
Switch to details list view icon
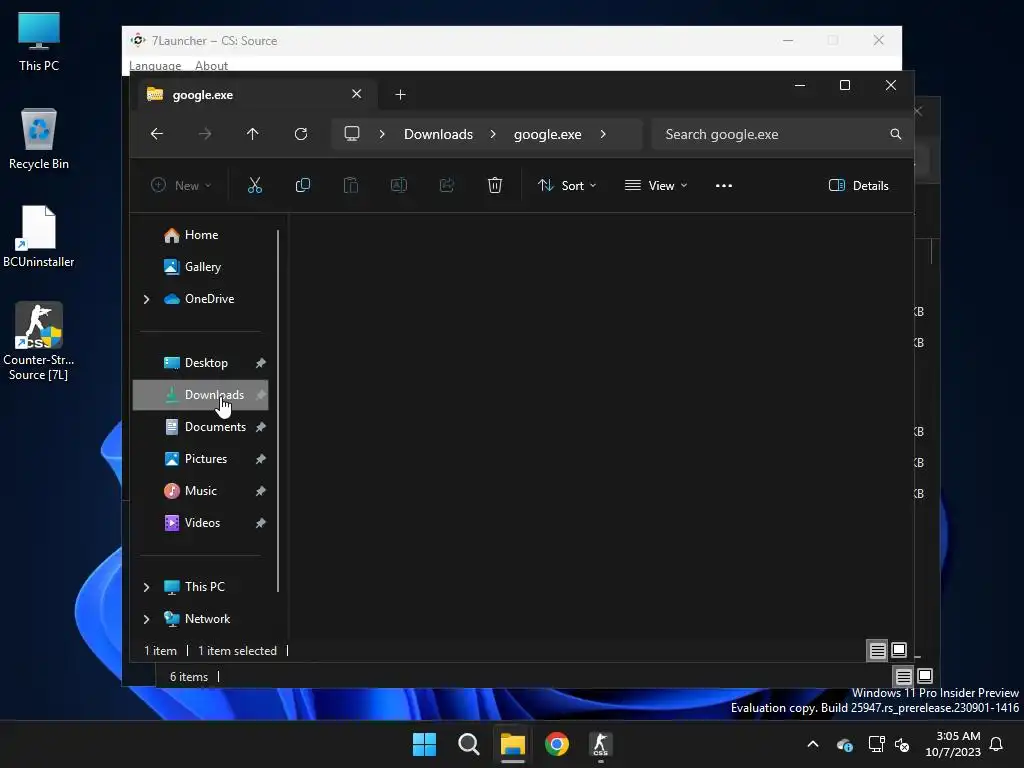coord(877,650)
